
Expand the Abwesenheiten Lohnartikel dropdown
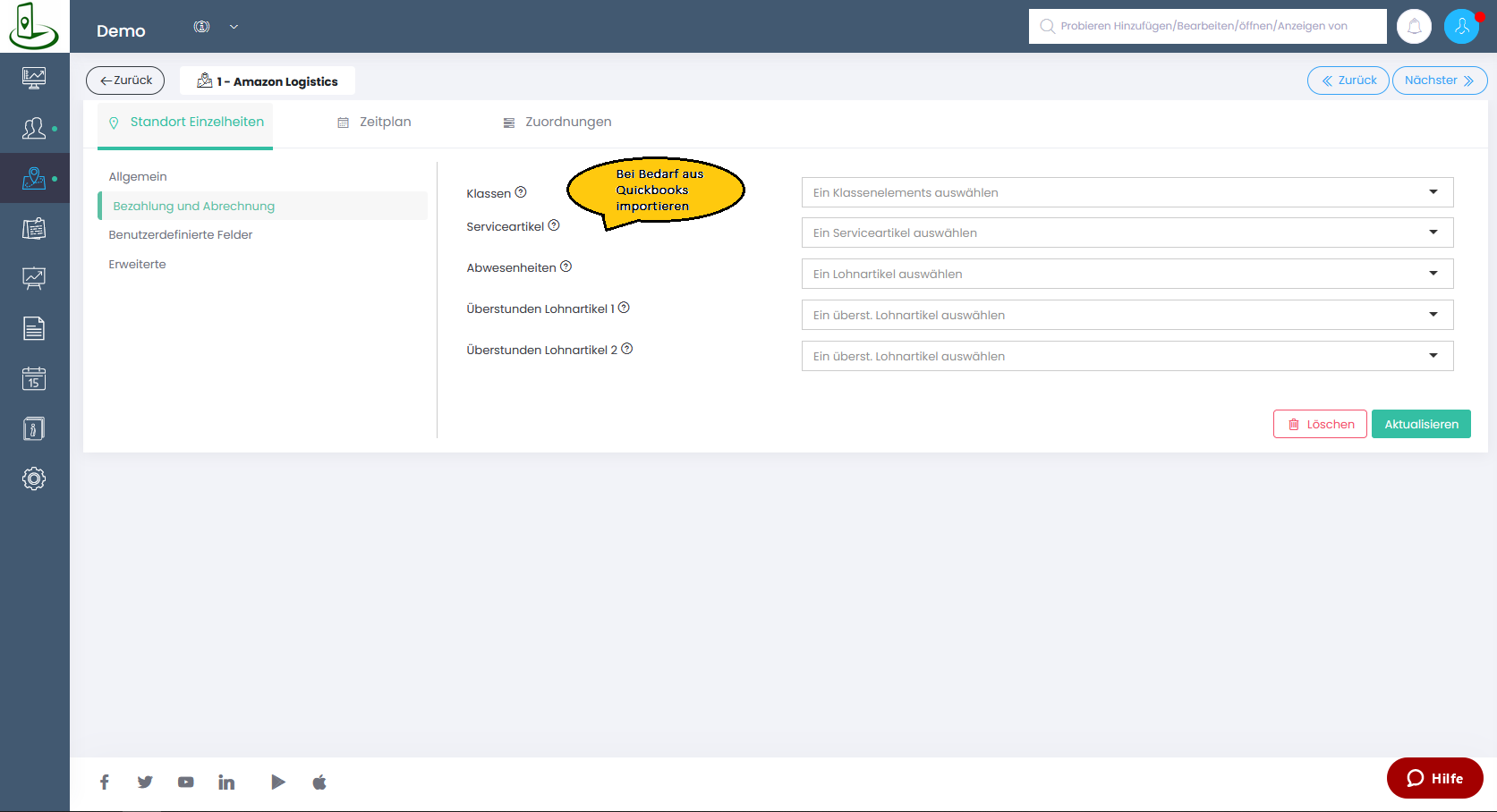[x=1127, y=274]
